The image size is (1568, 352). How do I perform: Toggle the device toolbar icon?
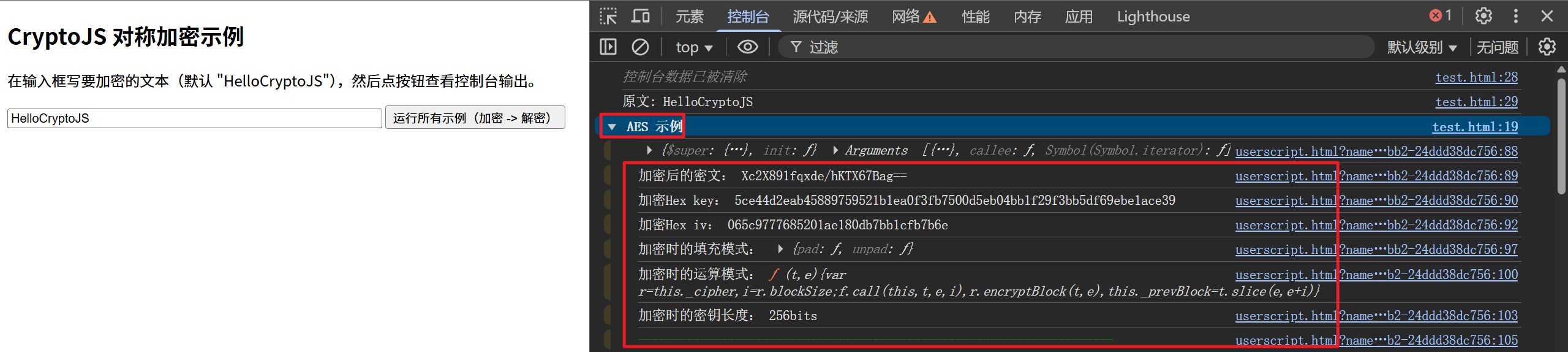click(x=640, y=17)
